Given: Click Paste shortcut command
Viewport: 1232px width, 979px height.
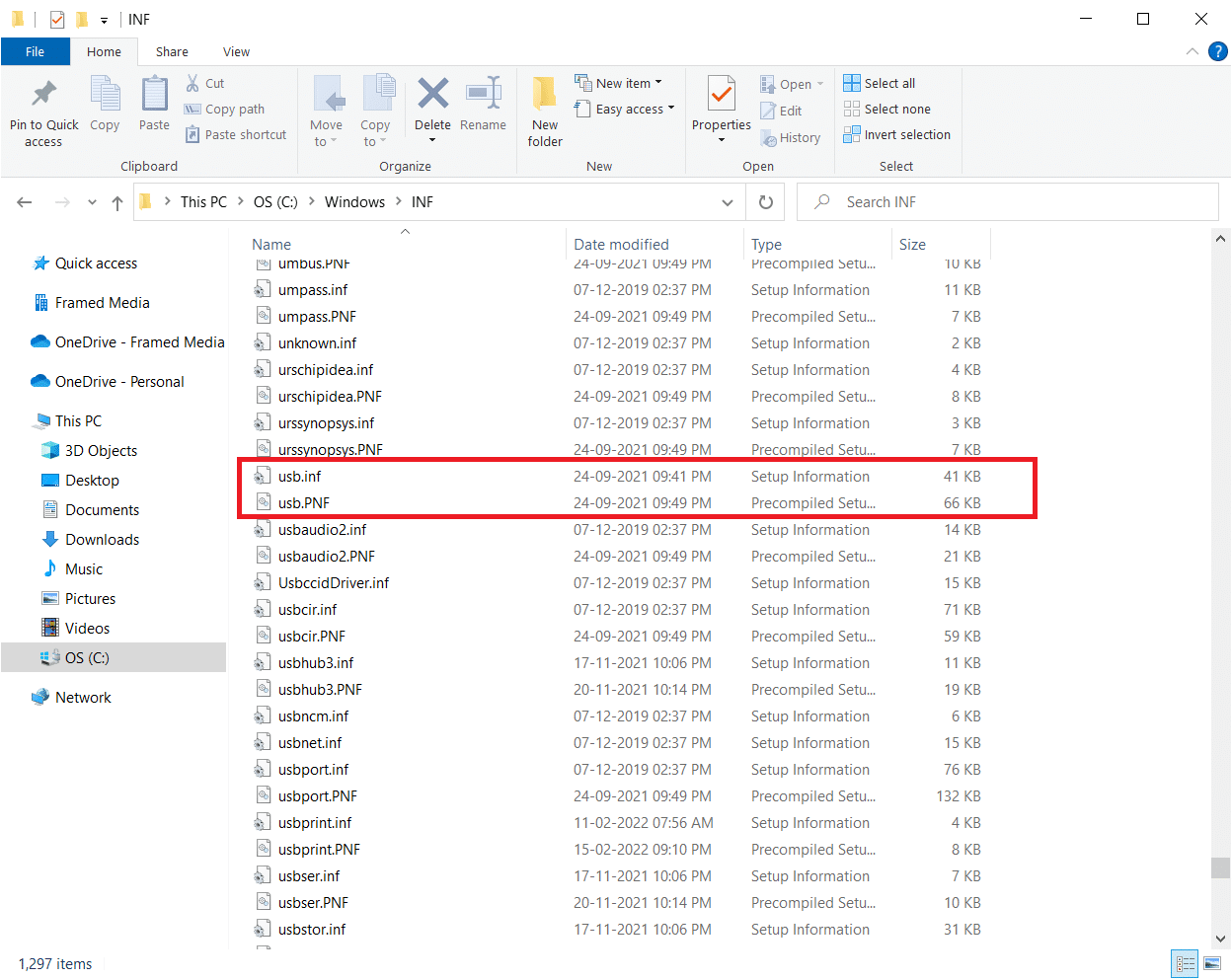Looking at the screenshot, I should coord(236,134).
